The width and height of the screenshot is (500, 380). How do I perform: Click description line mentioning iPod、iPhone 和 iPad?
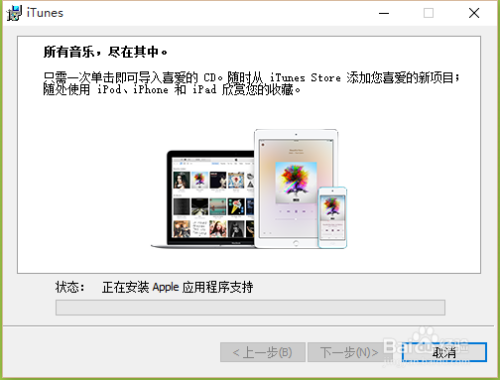point(172,90)
